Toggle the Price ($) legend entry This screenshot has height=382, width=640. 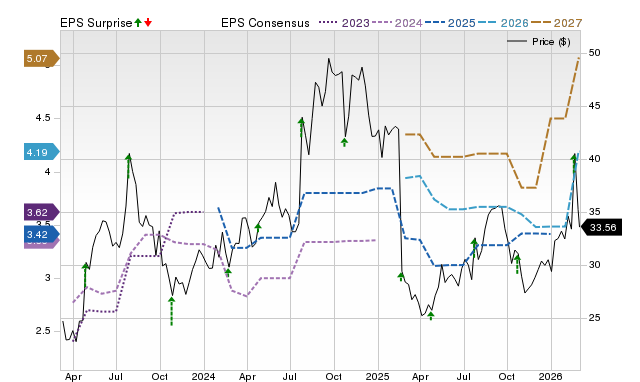click(538, 42)
